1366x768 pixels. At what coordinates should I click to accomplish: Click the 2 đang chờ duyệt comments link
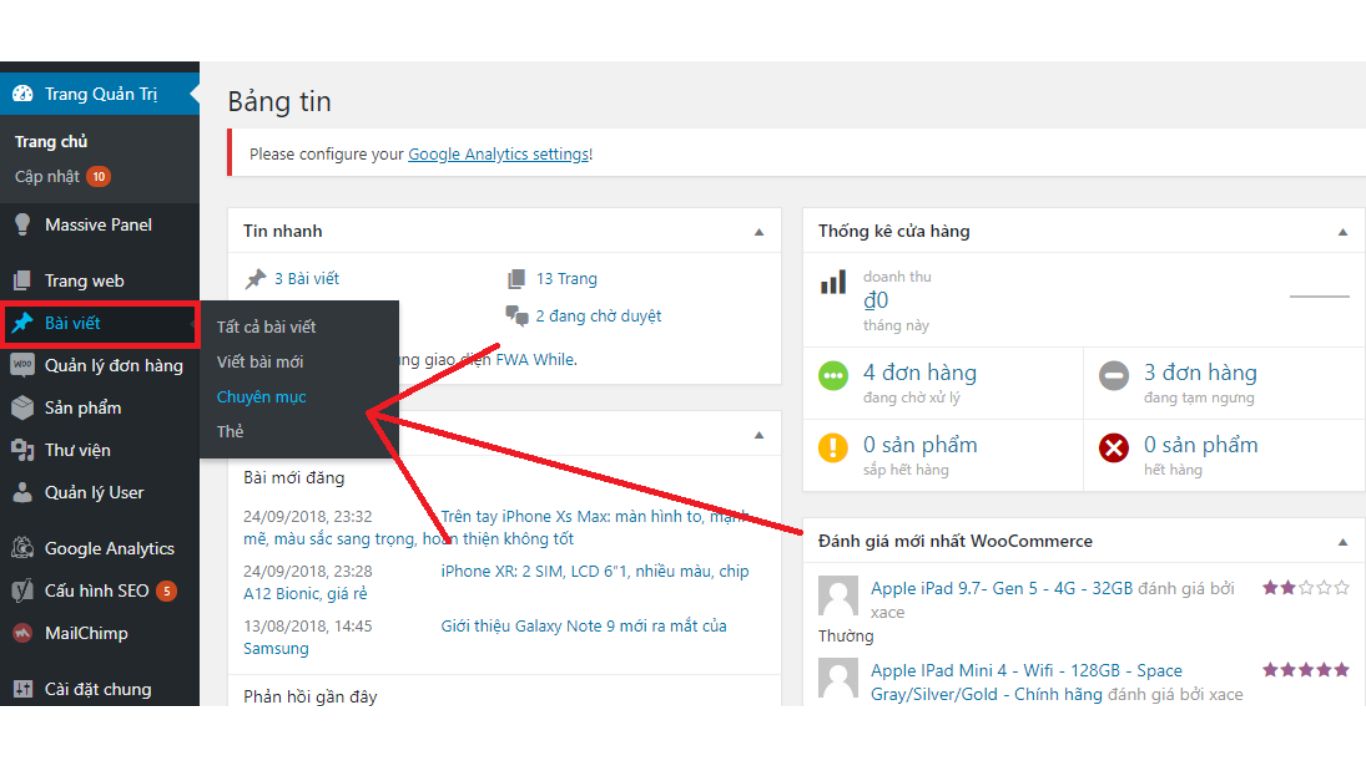tap(598, 316)
